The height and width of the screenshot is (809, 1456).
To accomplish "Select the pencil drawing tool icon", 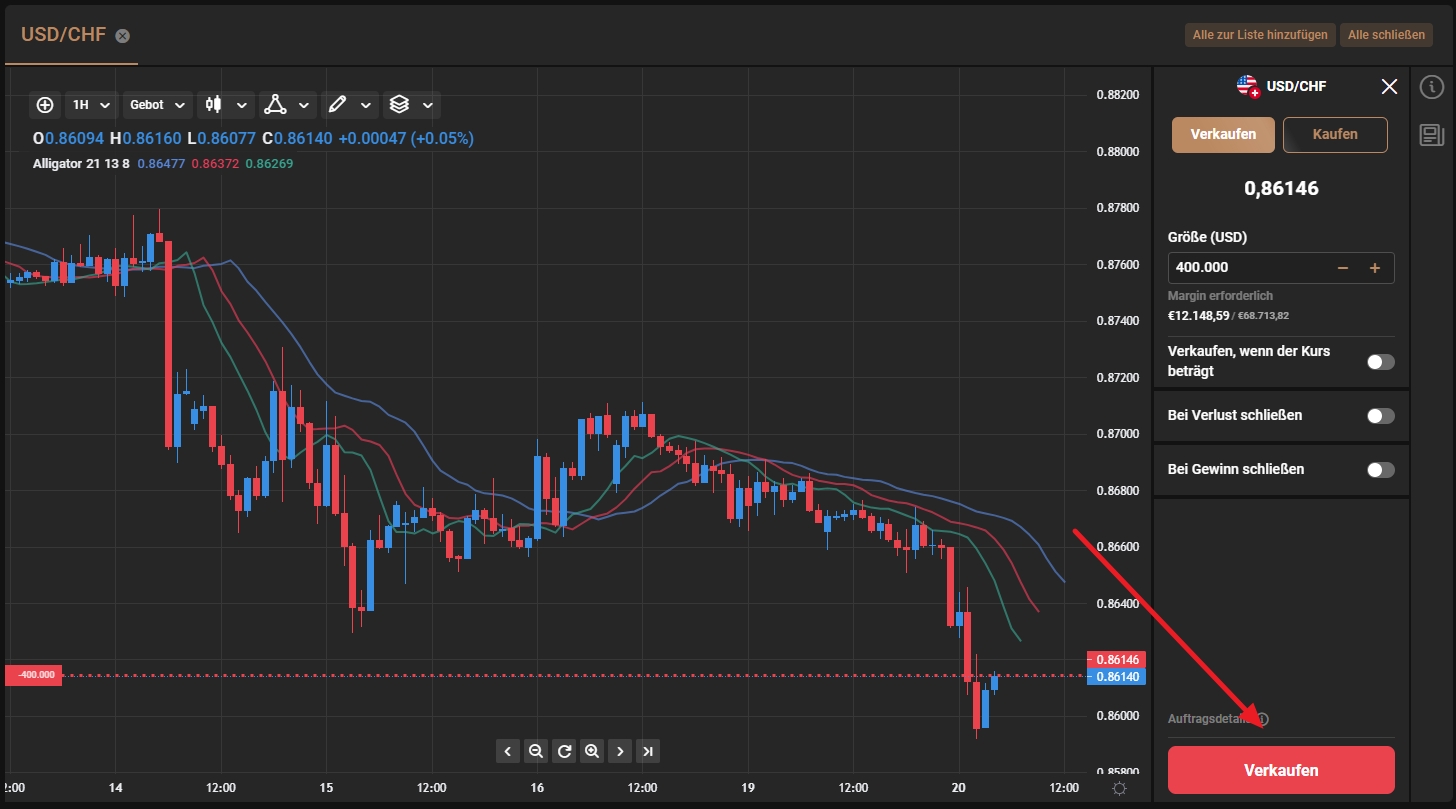I will [x=337, y=104].
